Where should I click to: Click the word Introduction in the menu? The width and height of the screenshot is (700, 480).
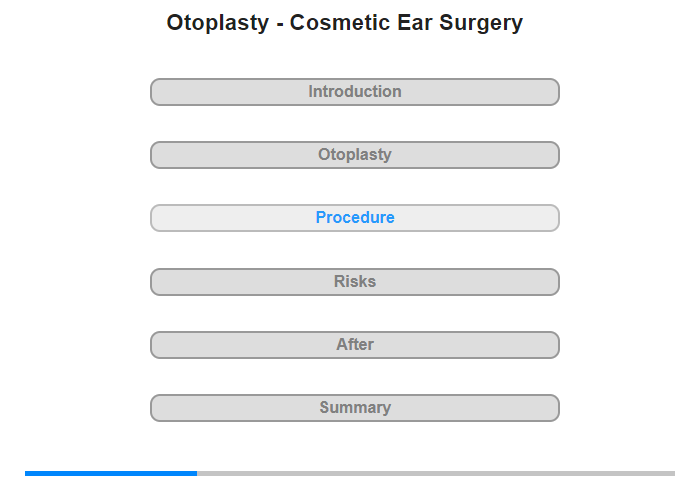click(355, 92)
